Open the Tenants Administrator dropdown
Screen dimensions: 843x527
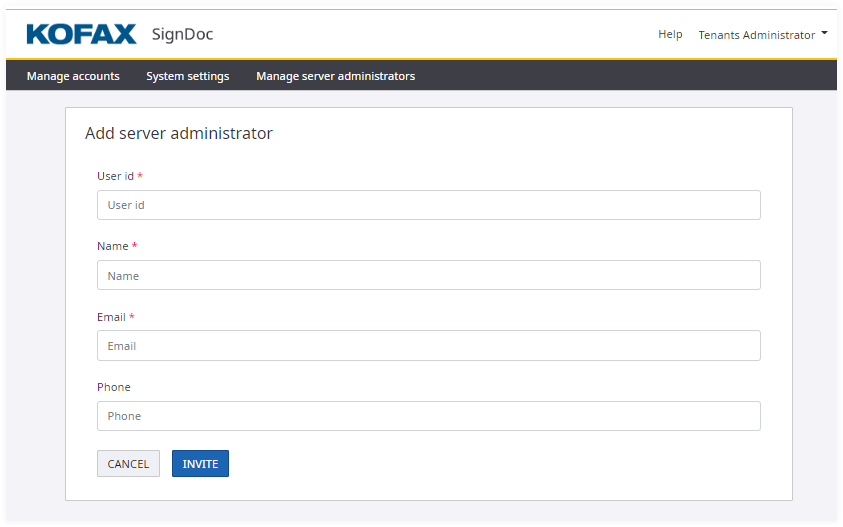pyautogui.click(x=757, y=35)
